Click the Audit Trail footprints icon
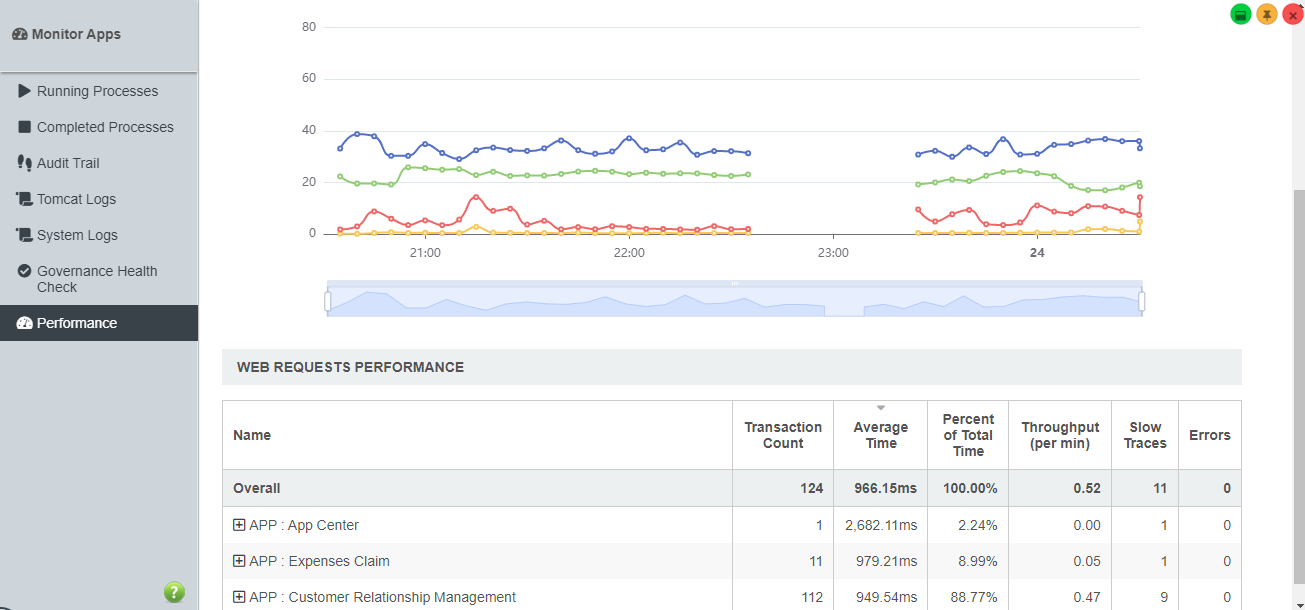This screenshot has width=1305, height=610. [x=25, y=163]
